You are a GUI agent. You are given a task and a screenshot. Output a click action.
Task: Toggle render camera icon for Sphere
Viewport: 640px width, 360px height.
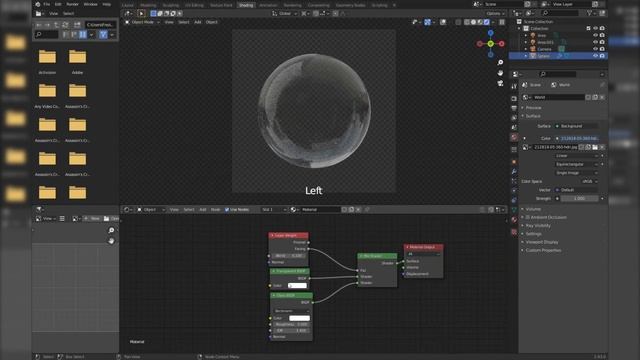click(602, 56)
